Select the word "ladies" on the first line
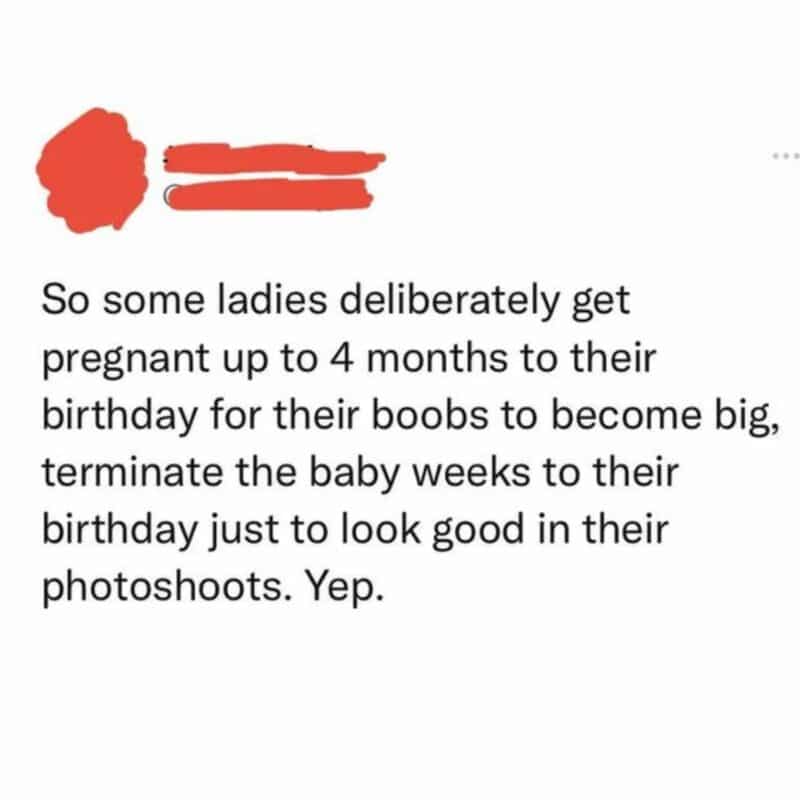Viewport: 800px width, 800px height. tap(273, 299)
